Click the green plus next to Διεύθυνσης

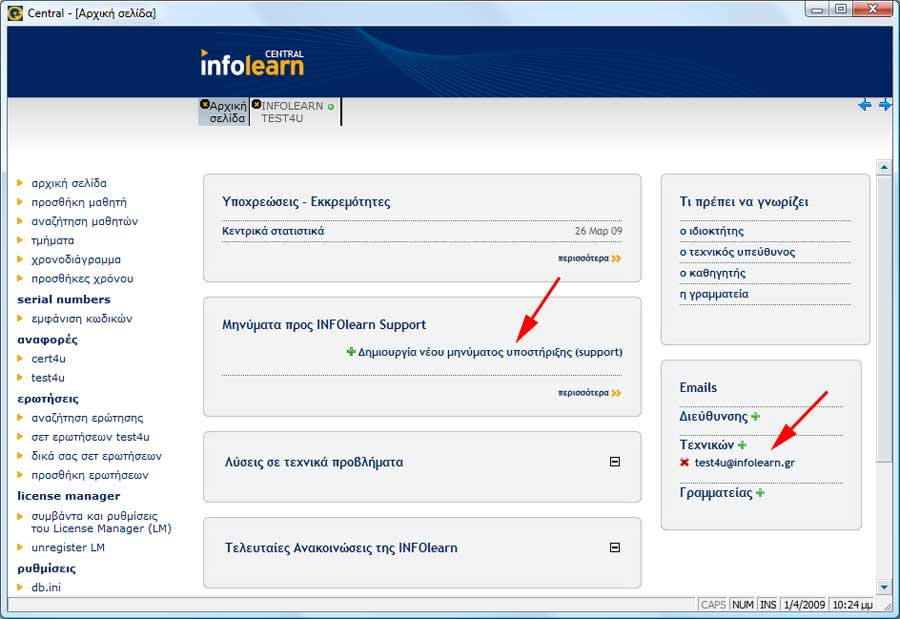pos(755,416)
